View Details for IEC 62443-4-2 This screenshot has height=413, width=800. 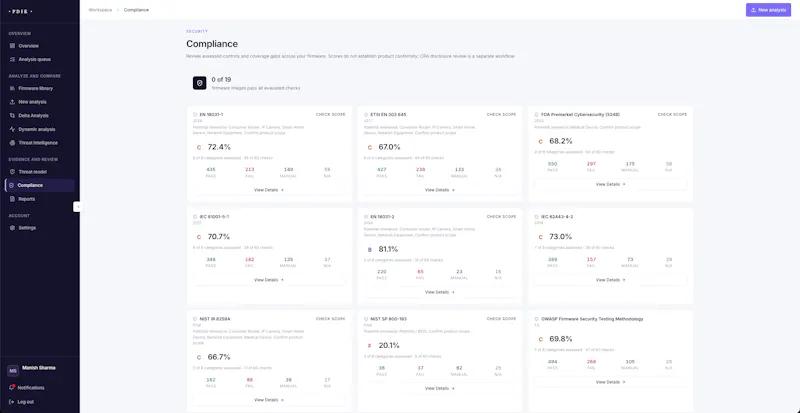[611, 280]
